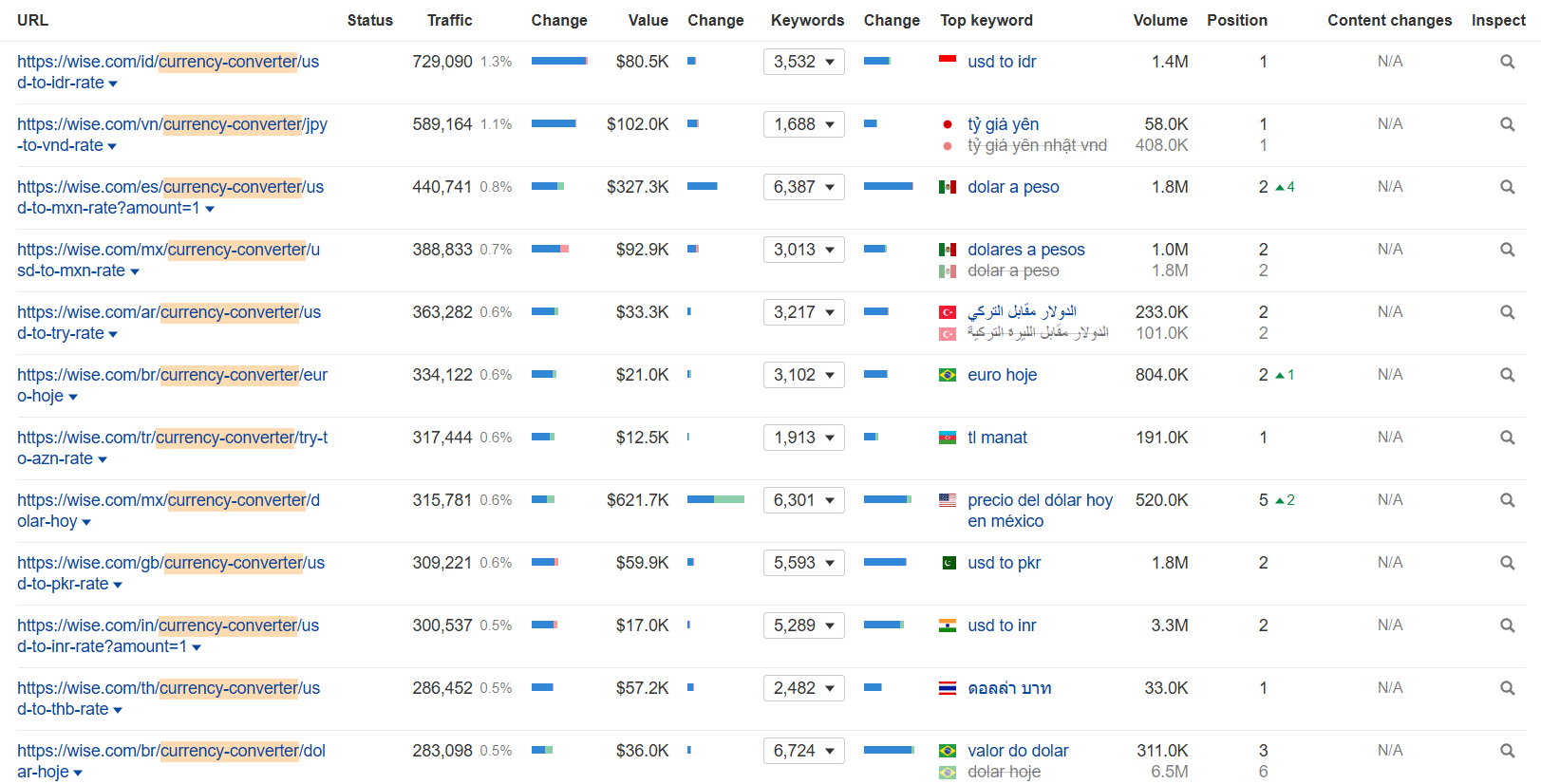Expand keywords dropdown showing 1,913
1541x784 pixels.
coord(804,438)
